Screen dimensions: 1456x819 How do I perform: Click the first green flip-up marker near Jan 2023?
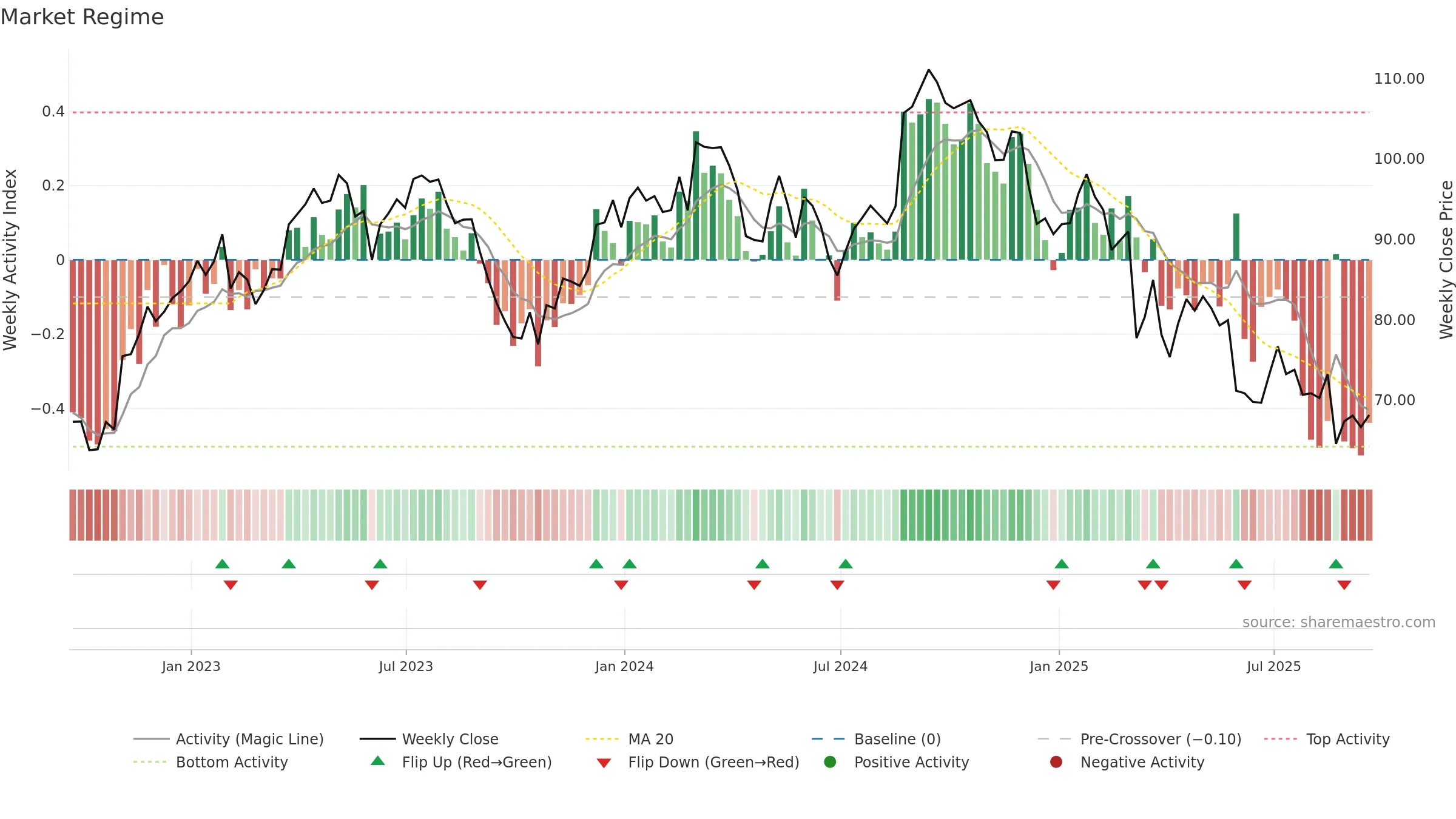[222, 564]
